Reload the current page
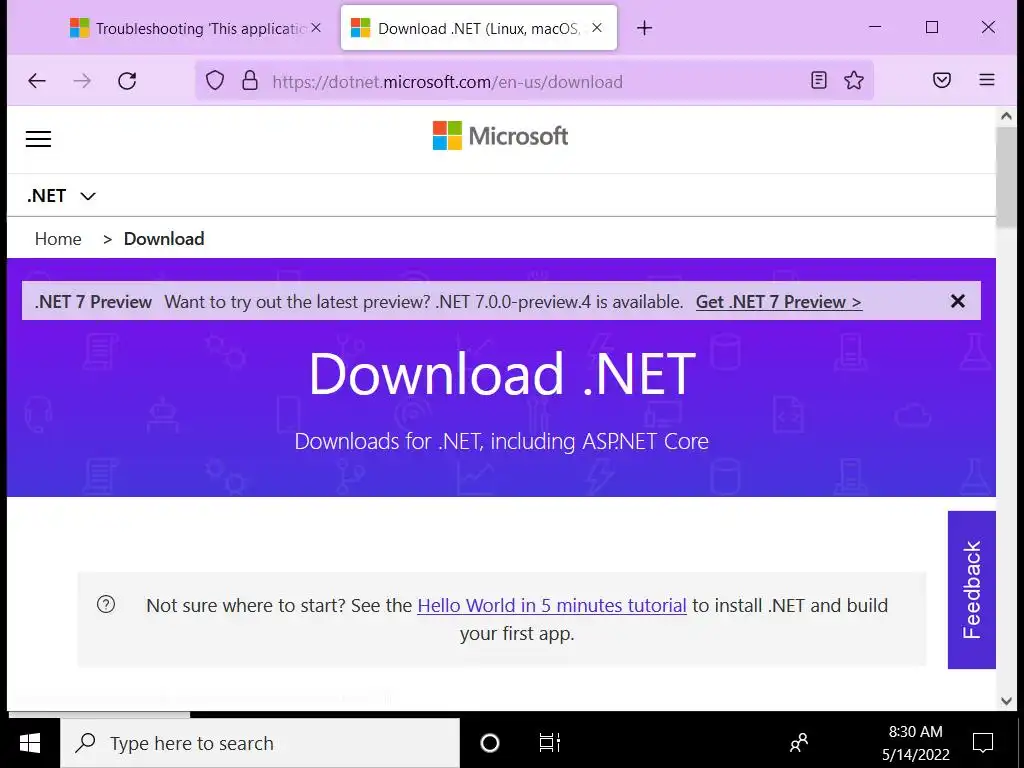Screen dimensions: 1024x768 click(x=127, y=81)
